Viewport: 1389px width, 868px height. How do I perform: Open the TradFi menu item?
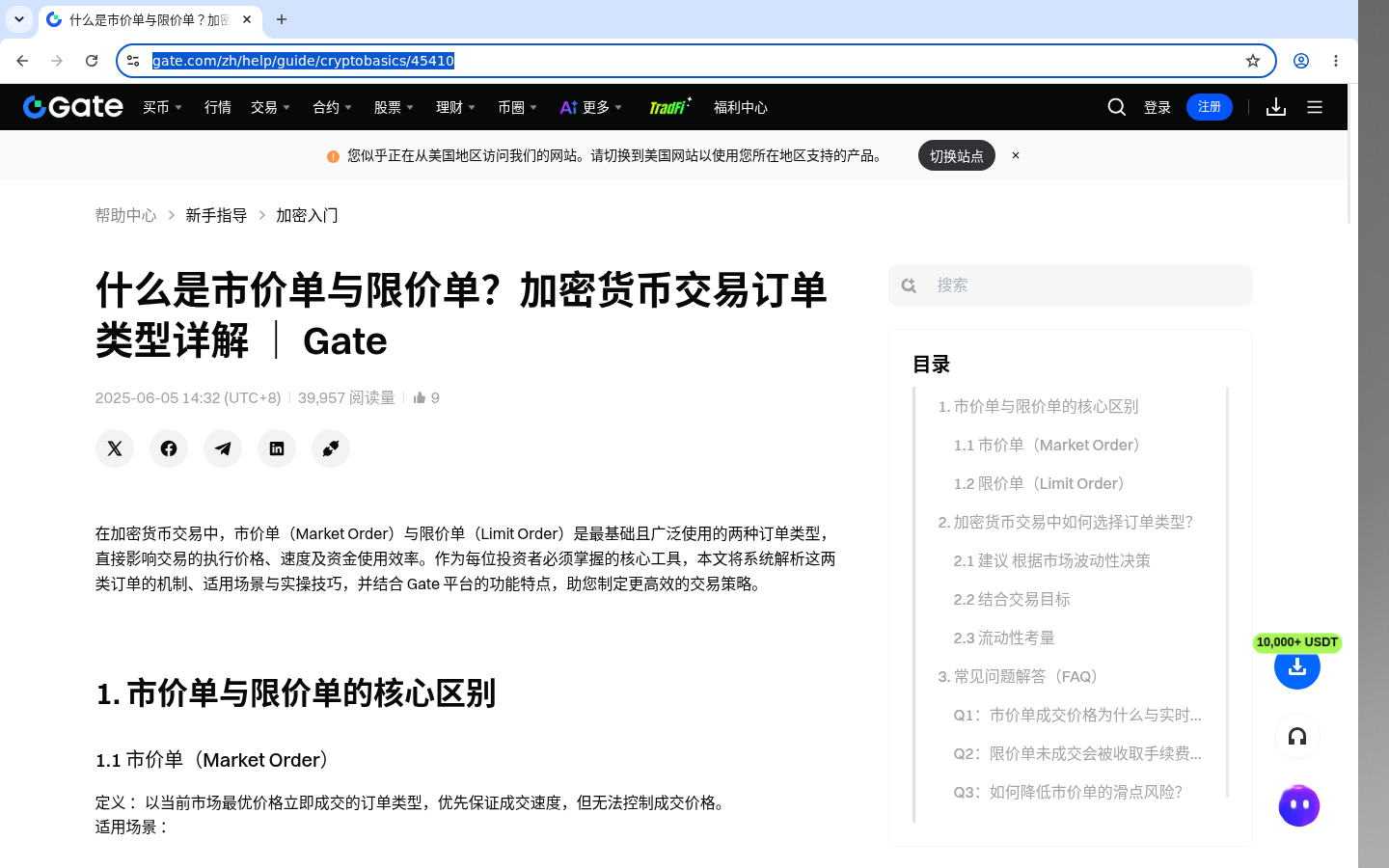coord(669,106)
